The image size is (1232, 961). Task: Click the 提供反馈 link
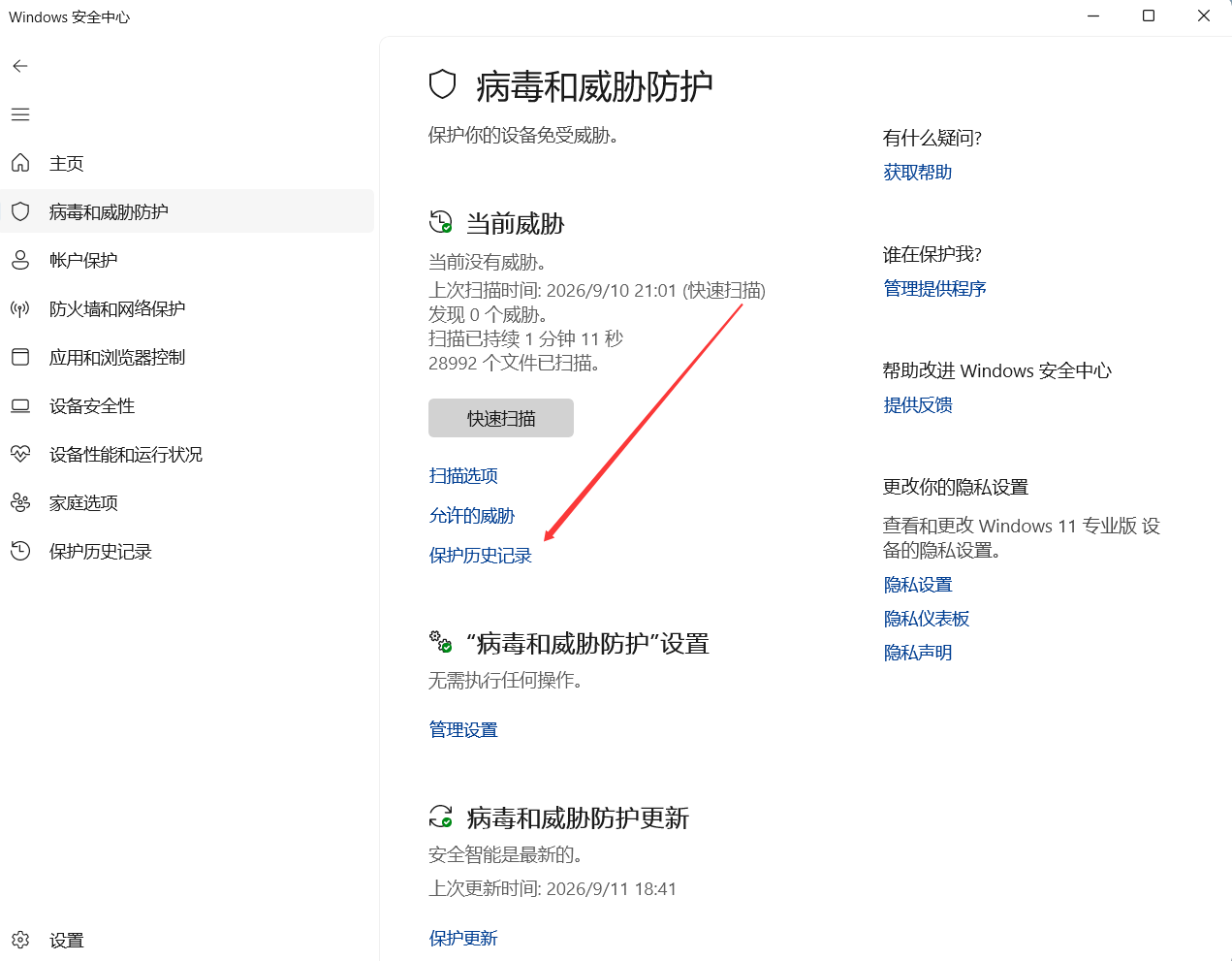click(918, 404)
